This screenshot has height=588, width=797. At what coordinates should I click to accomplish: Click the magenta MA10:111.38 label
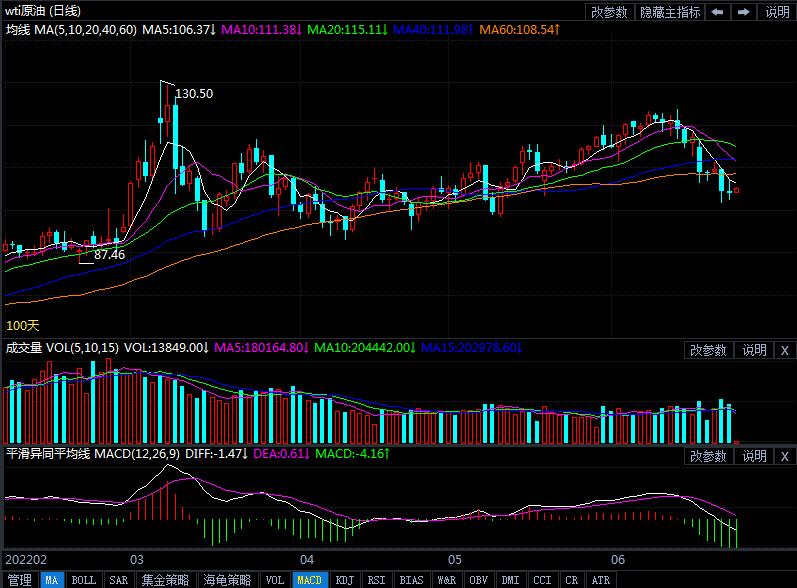[261, 30]
